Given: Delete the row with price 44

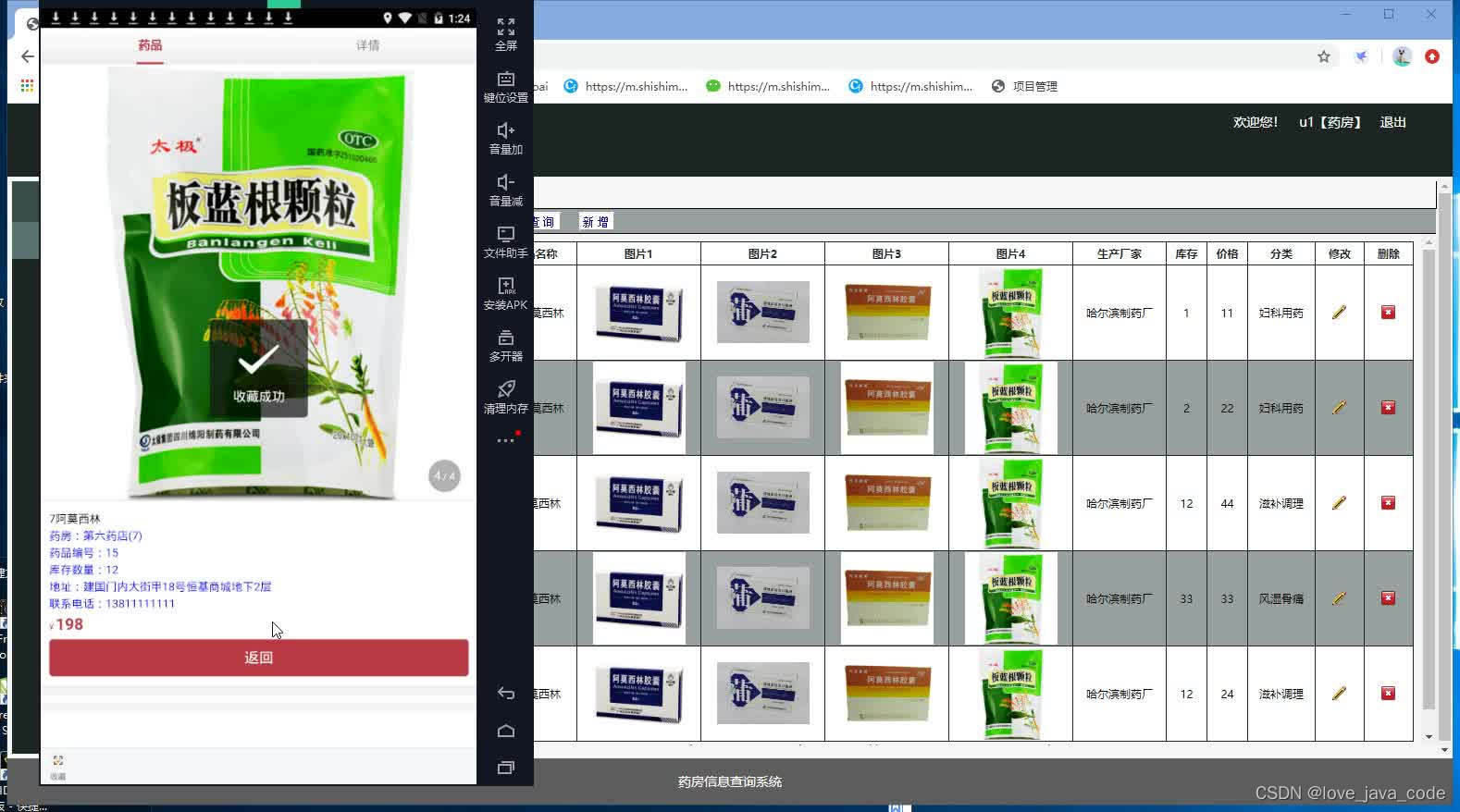Looking at the screenshot, I should (1388, 503).
